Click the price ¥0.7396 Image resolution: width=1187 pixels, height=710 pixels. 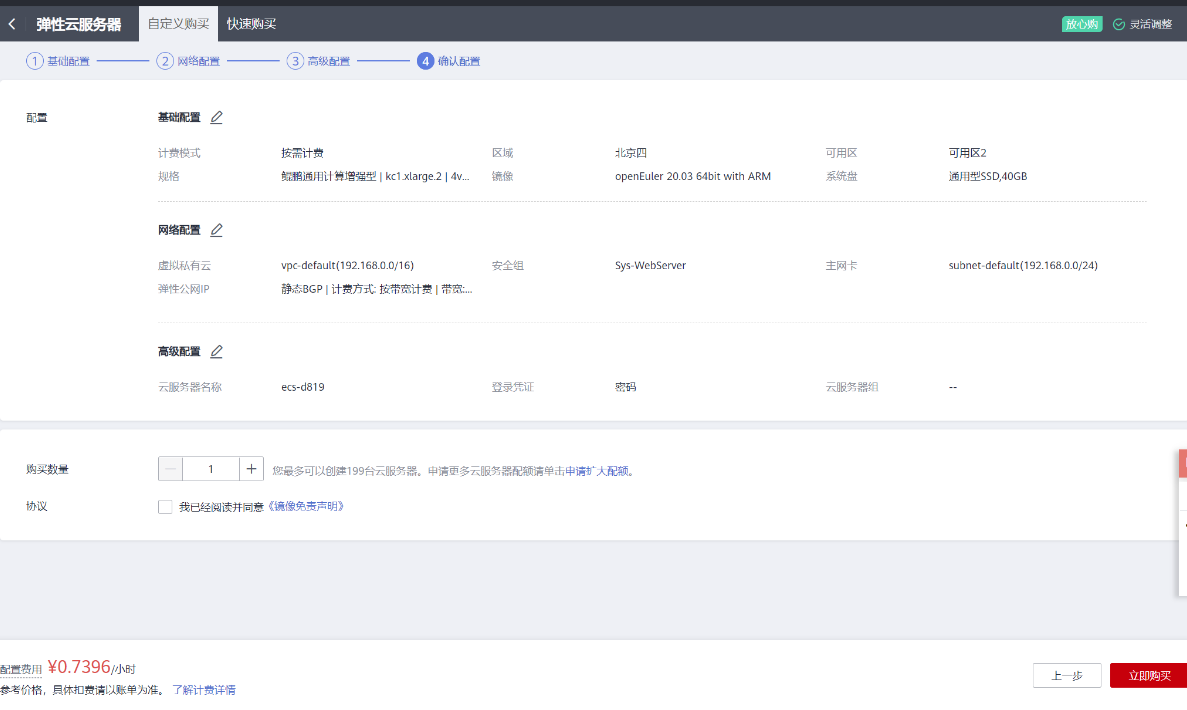point(79,667)
